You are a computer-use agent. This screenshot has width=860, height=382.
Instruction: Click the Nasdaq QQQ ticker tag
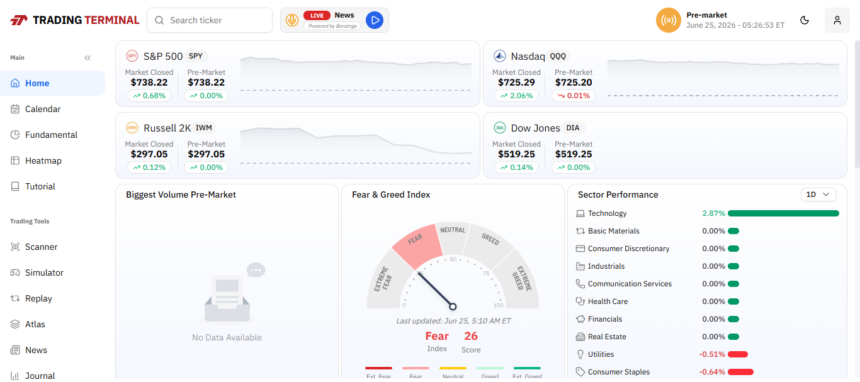(558, 56)
